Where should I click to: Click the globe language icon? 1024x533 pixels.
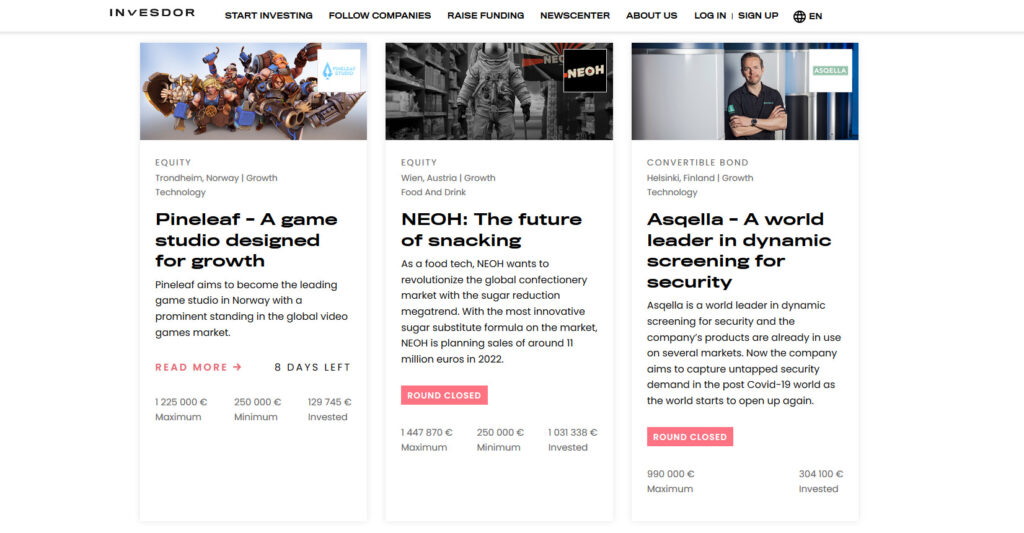pos(799,16)
